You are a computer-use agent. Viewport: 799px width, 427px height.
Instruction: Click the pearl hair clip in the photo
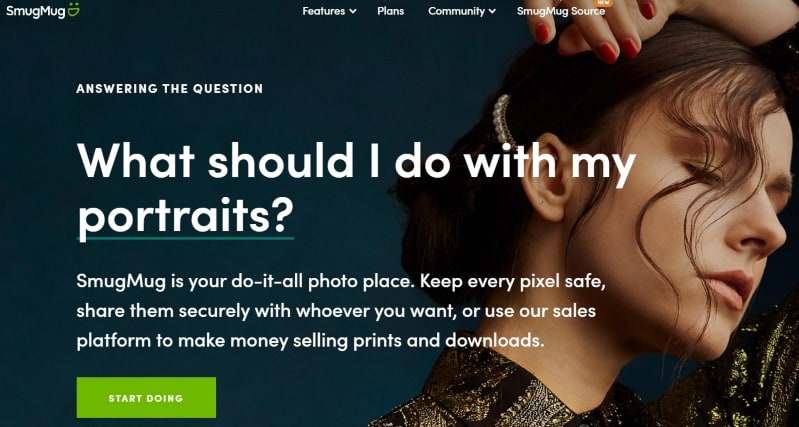click(503, 120)
